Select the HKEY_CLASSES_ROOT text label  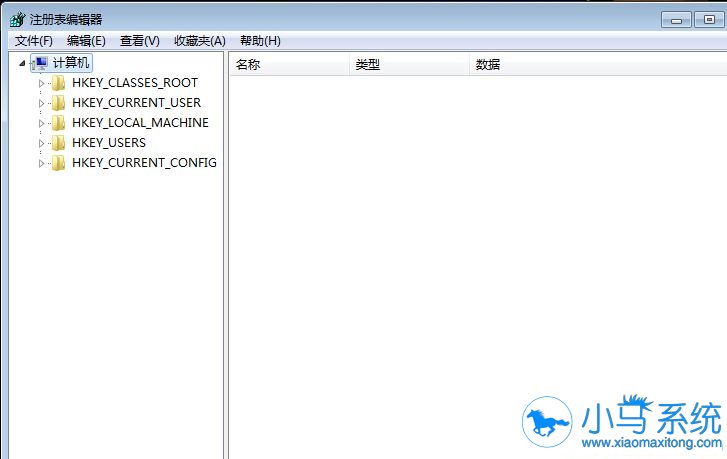(x=135, y=83)
